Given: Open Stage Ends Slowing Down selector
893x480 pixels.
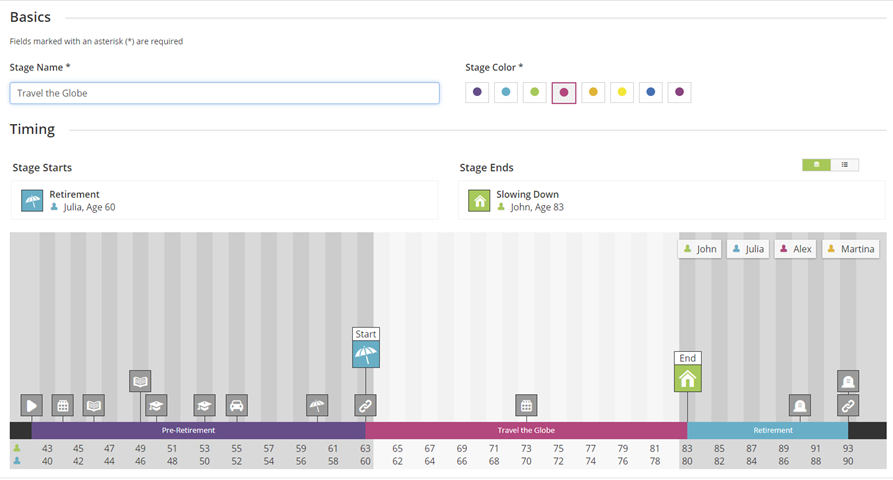Looking at the screenshot, I should (671, 200).
